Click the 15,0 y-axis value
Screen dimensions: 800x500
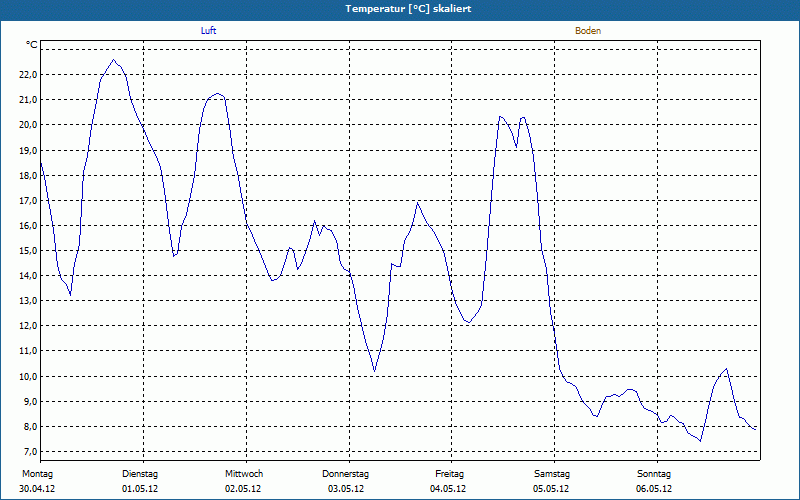(x=28, y=251)
